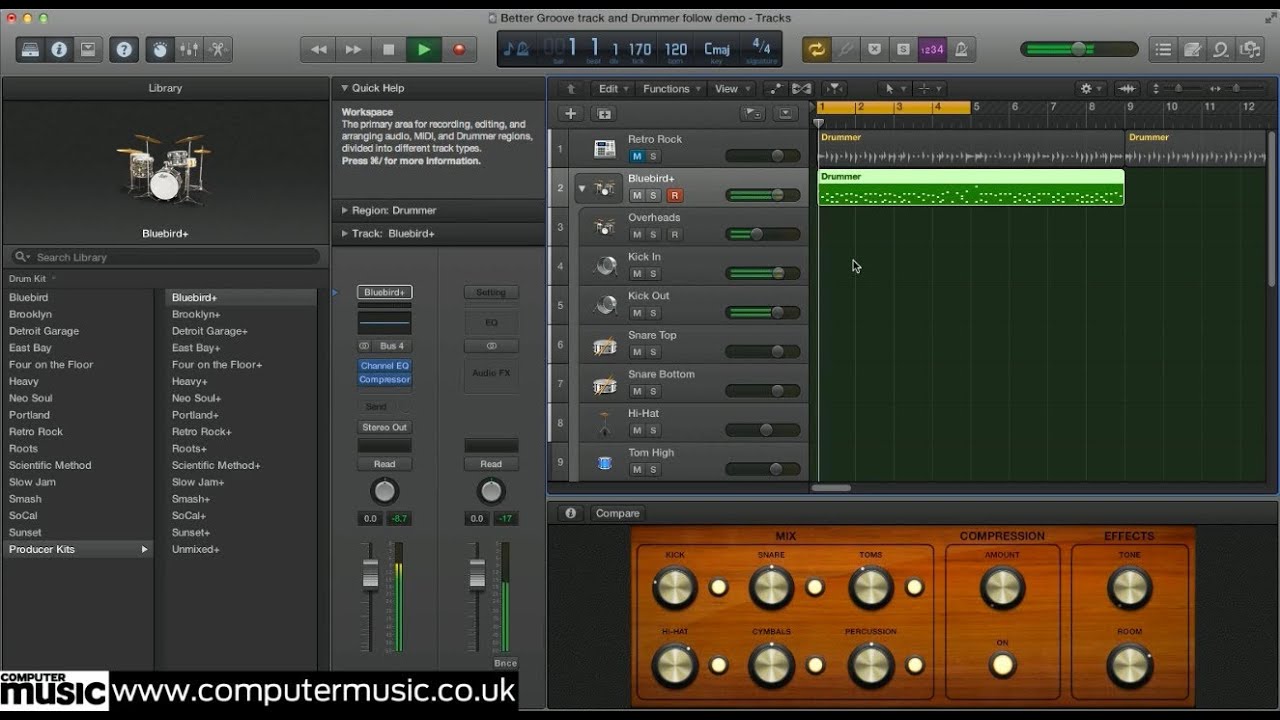The image size is (1280, 720).
Task: Expand the Region: Drummer disclosure triangle
Action: (345, 210)
